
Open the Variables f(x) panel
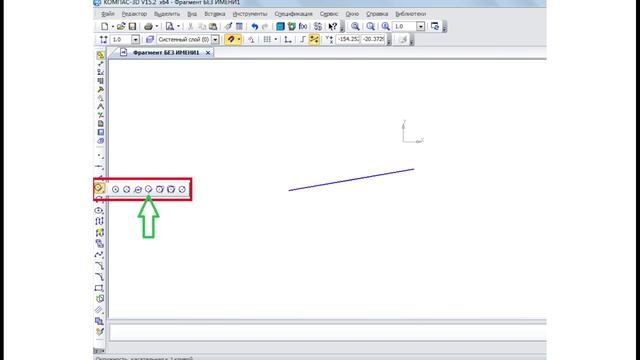tap(303, 27)
